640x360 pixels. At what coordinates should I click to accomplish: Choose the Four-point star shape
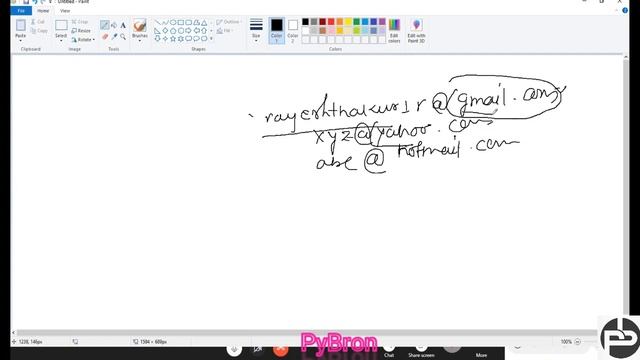165,39
